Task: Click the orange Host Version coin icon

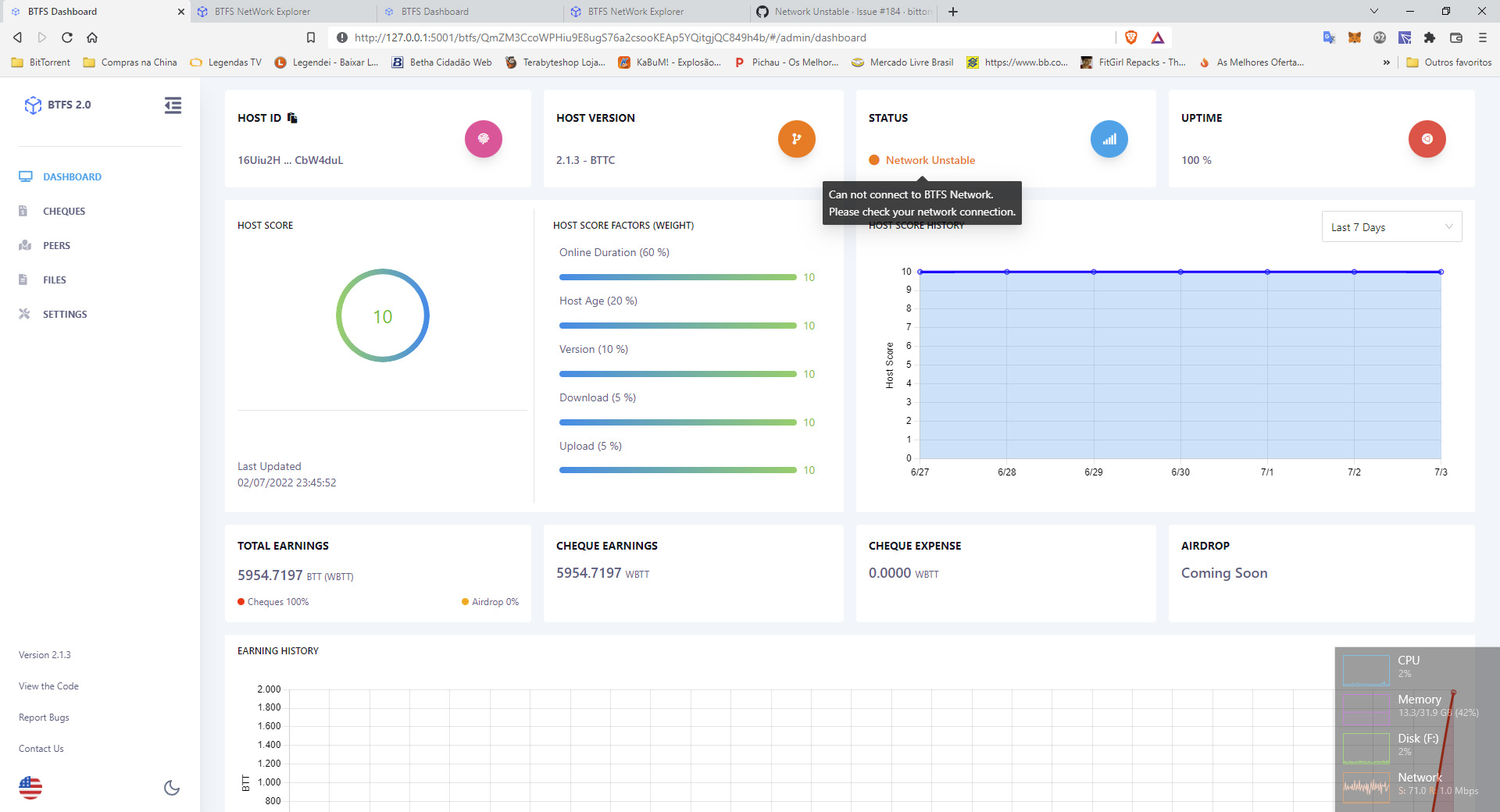Action: pos(796,138)
